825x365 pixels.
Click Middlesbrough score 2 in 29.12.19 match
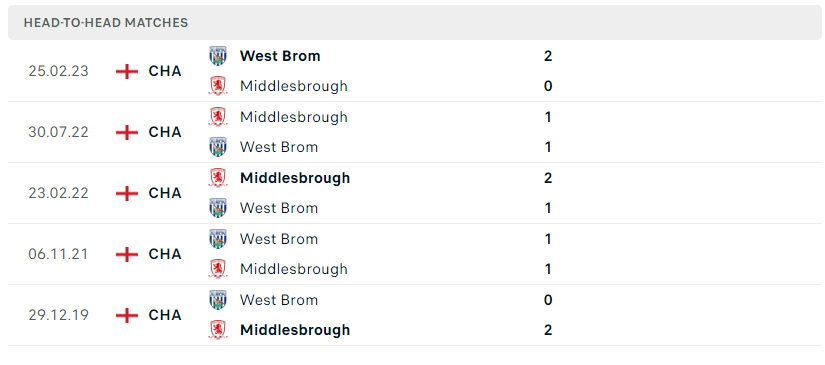[548, 330]
